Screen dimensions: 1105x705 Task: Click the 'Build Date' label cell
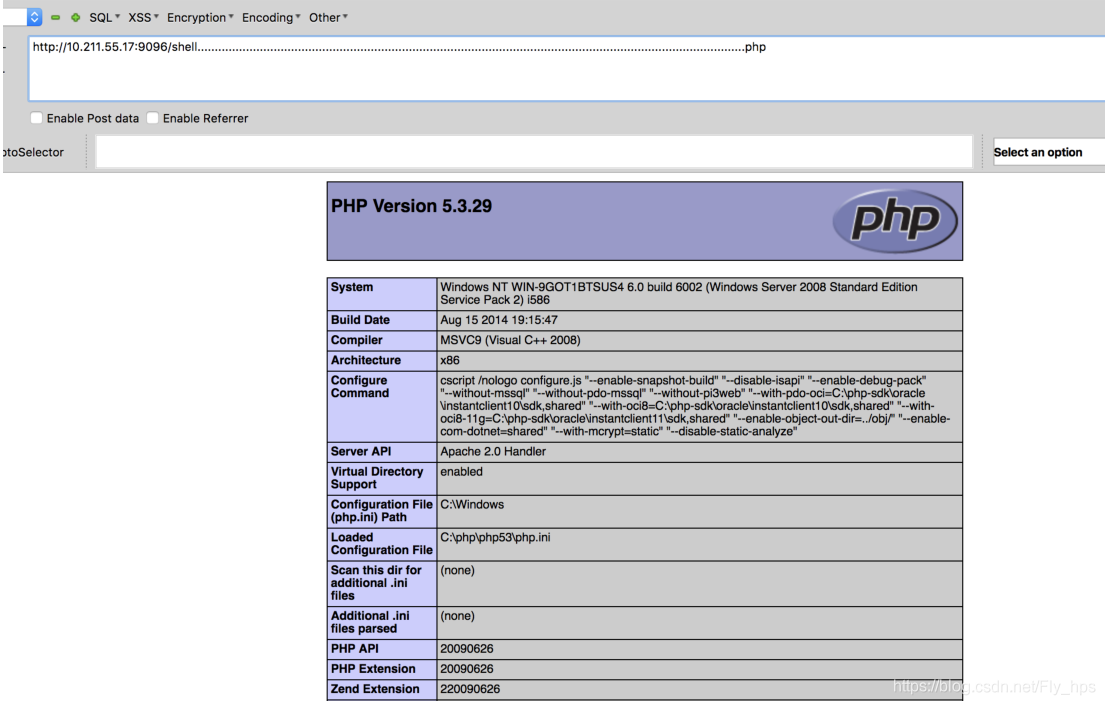coord(382,320)
